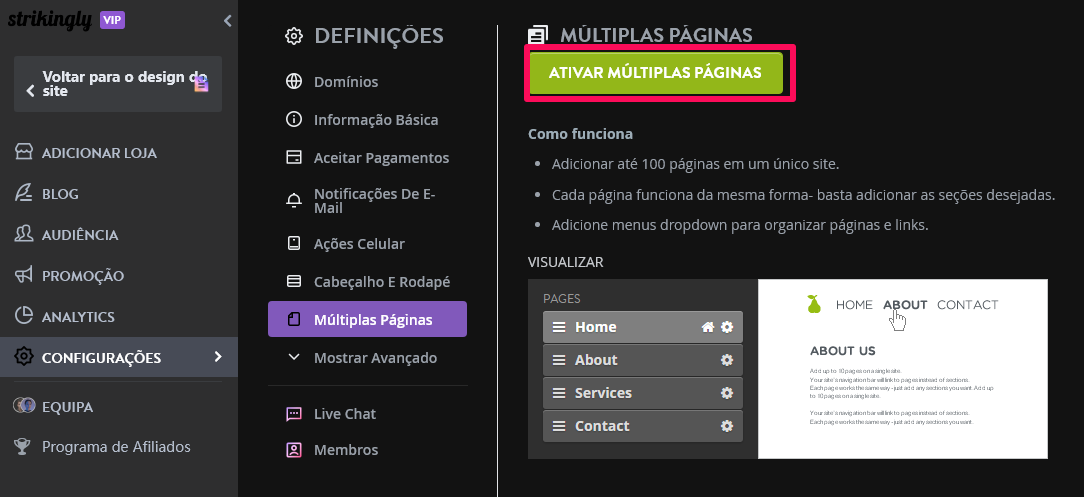Click the info icon beside Informação Básica

click(294, 120)
